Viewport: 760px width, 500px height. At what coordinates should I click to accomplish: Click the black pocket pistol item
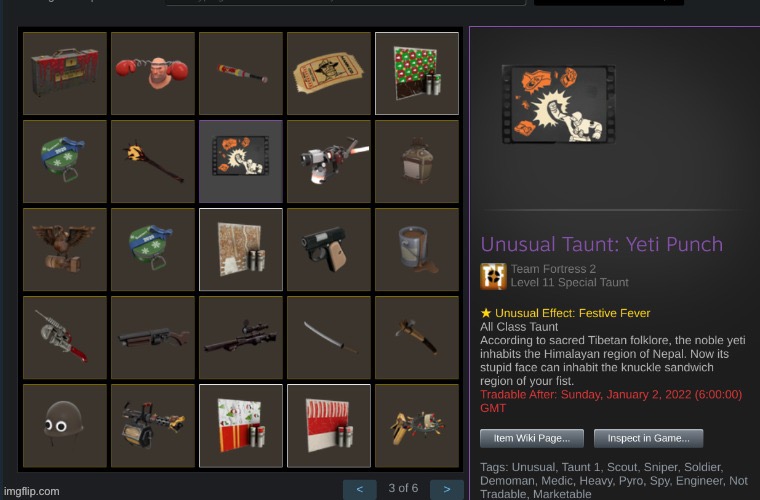(x=329, y=250)
